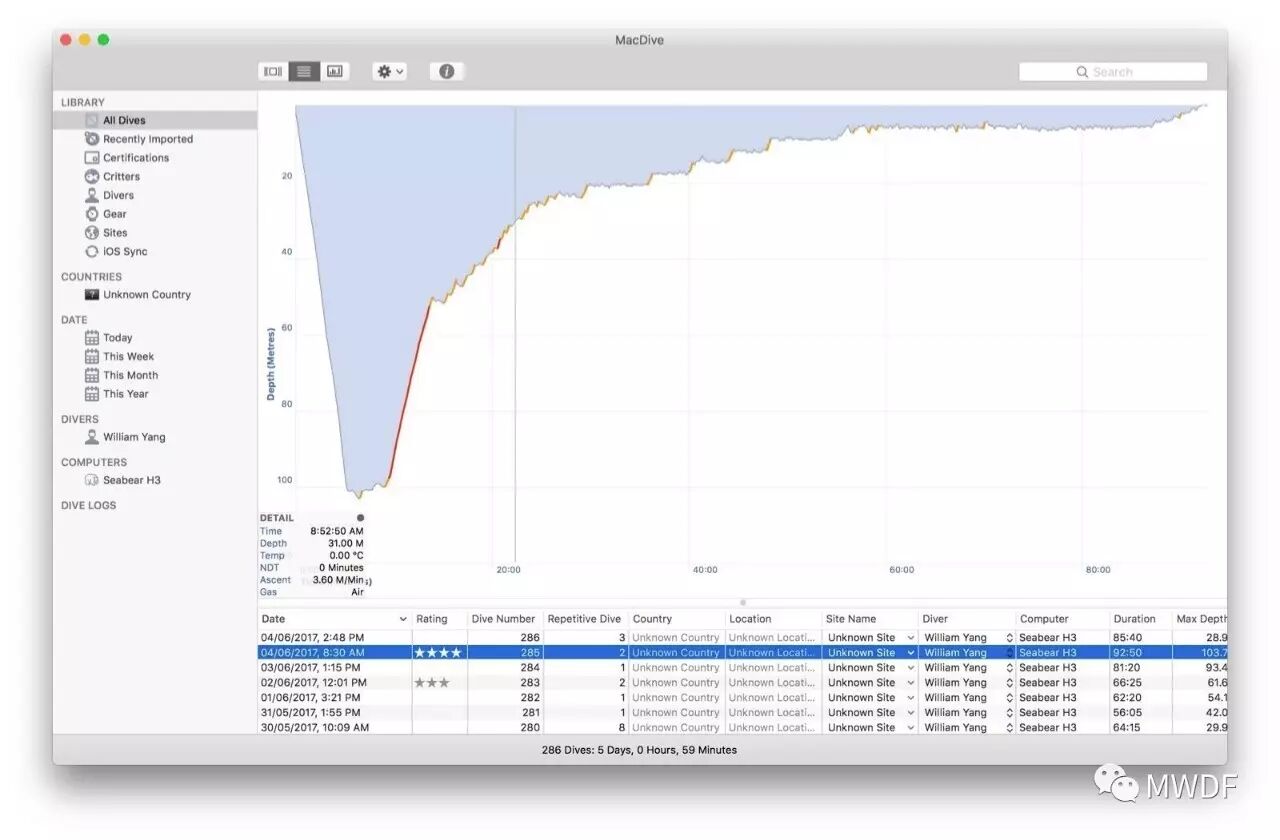Open Site Name dropdown for dive 286
This screenshot has width=1280, height=840.
click(x=911, y=638)
